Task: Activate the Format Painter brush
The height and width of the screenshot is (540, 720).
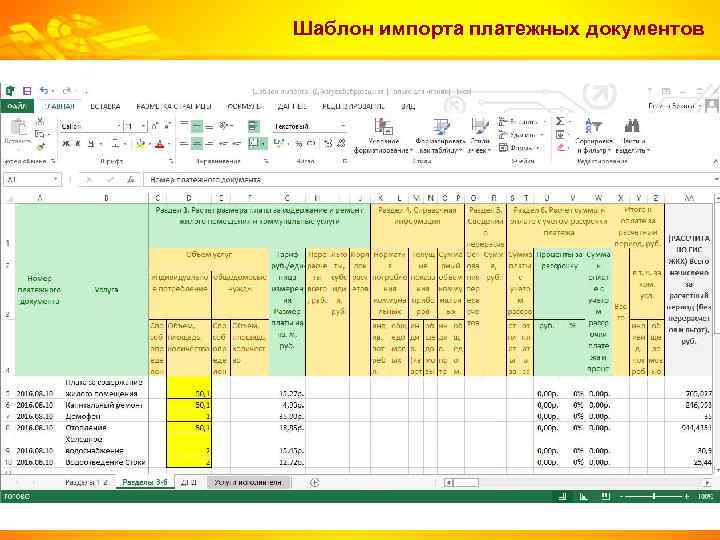Action: point(40,147)
